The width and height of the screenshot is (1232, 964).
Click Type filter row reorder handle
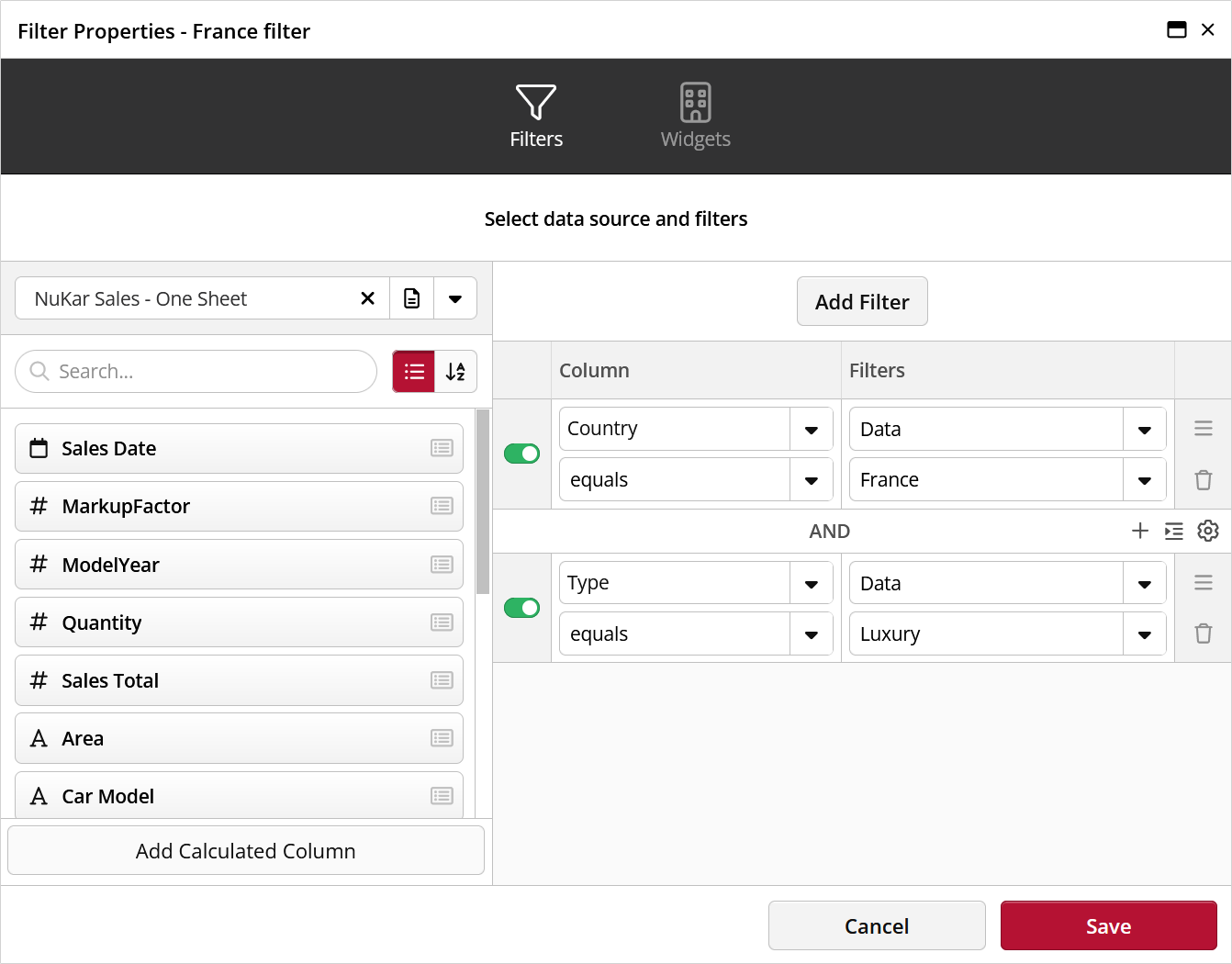click(x=1204, y=583)
